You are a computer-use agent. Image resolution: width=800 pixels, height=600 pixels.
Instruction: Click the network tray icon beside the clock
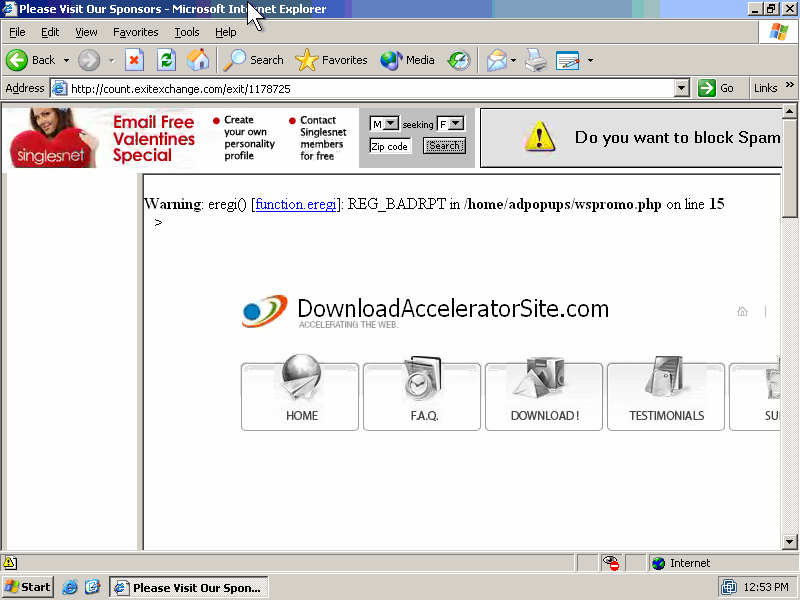click(729, 587)
